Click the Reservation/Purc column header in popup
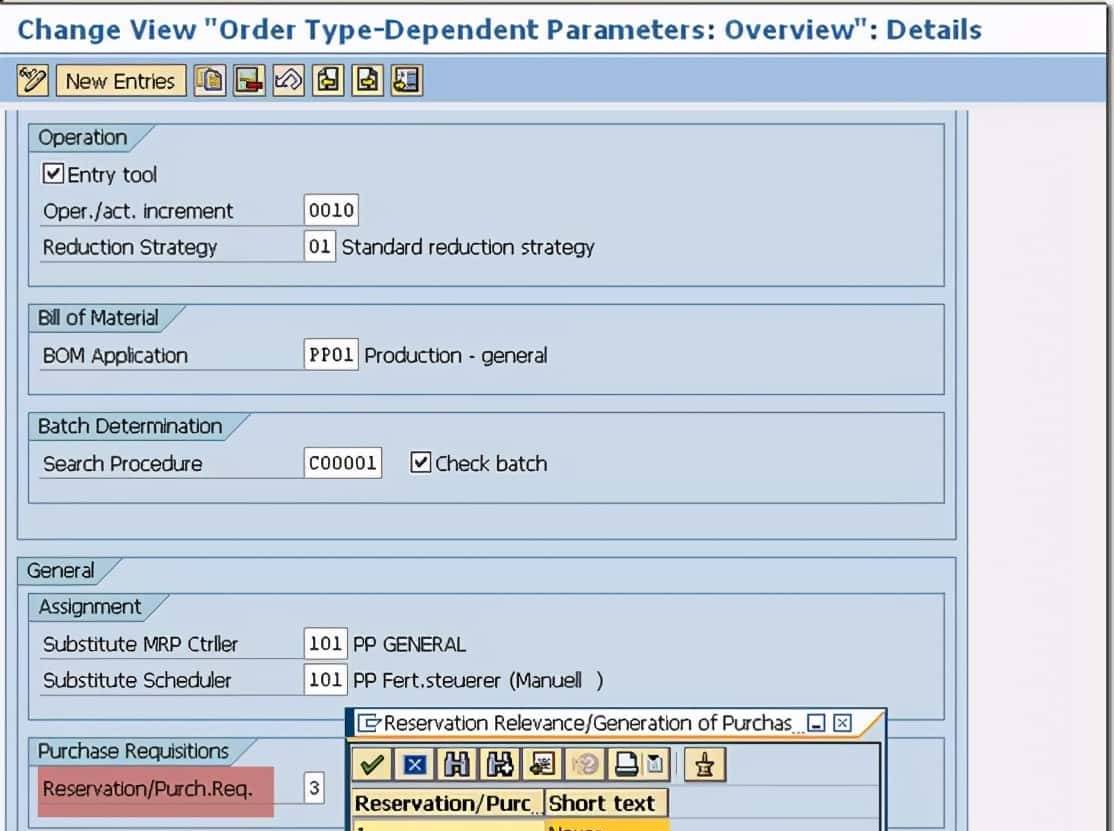Screen dimensions: 1114x831 [448, 803]
